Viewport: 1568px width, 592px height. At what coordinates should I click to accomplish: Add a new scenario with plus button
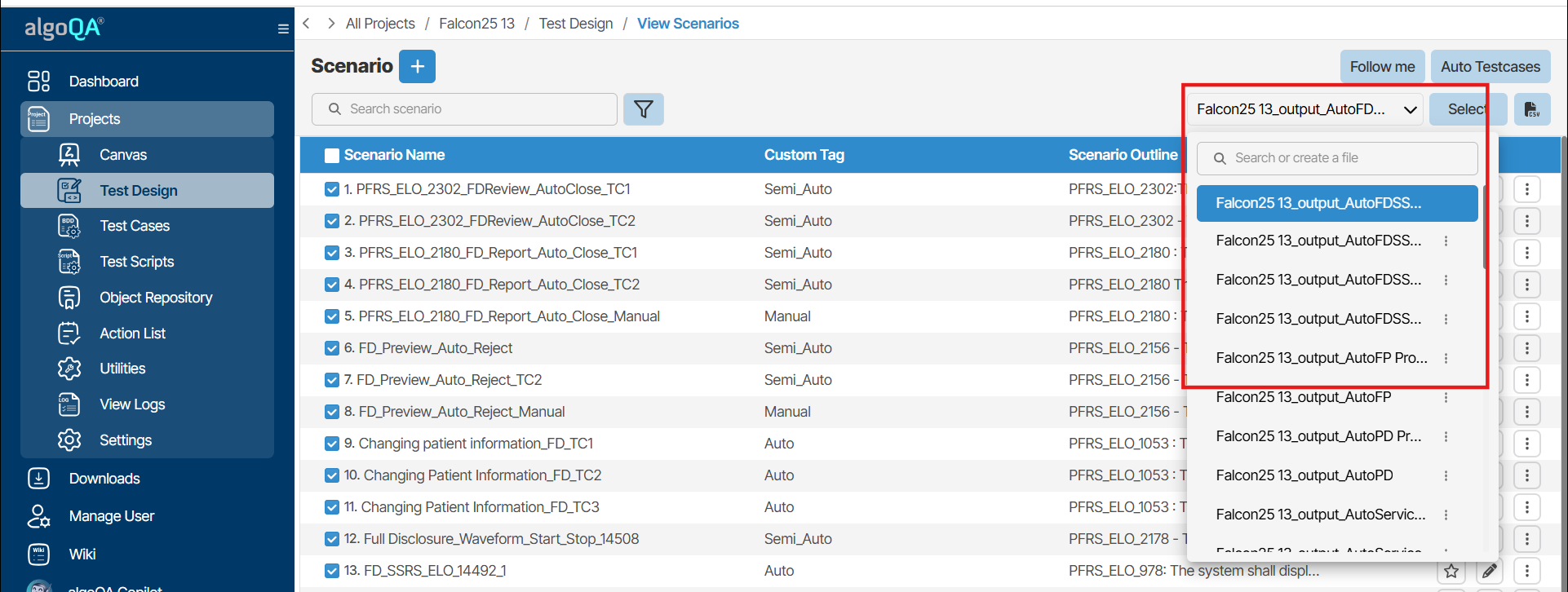(x=417, y=67)
